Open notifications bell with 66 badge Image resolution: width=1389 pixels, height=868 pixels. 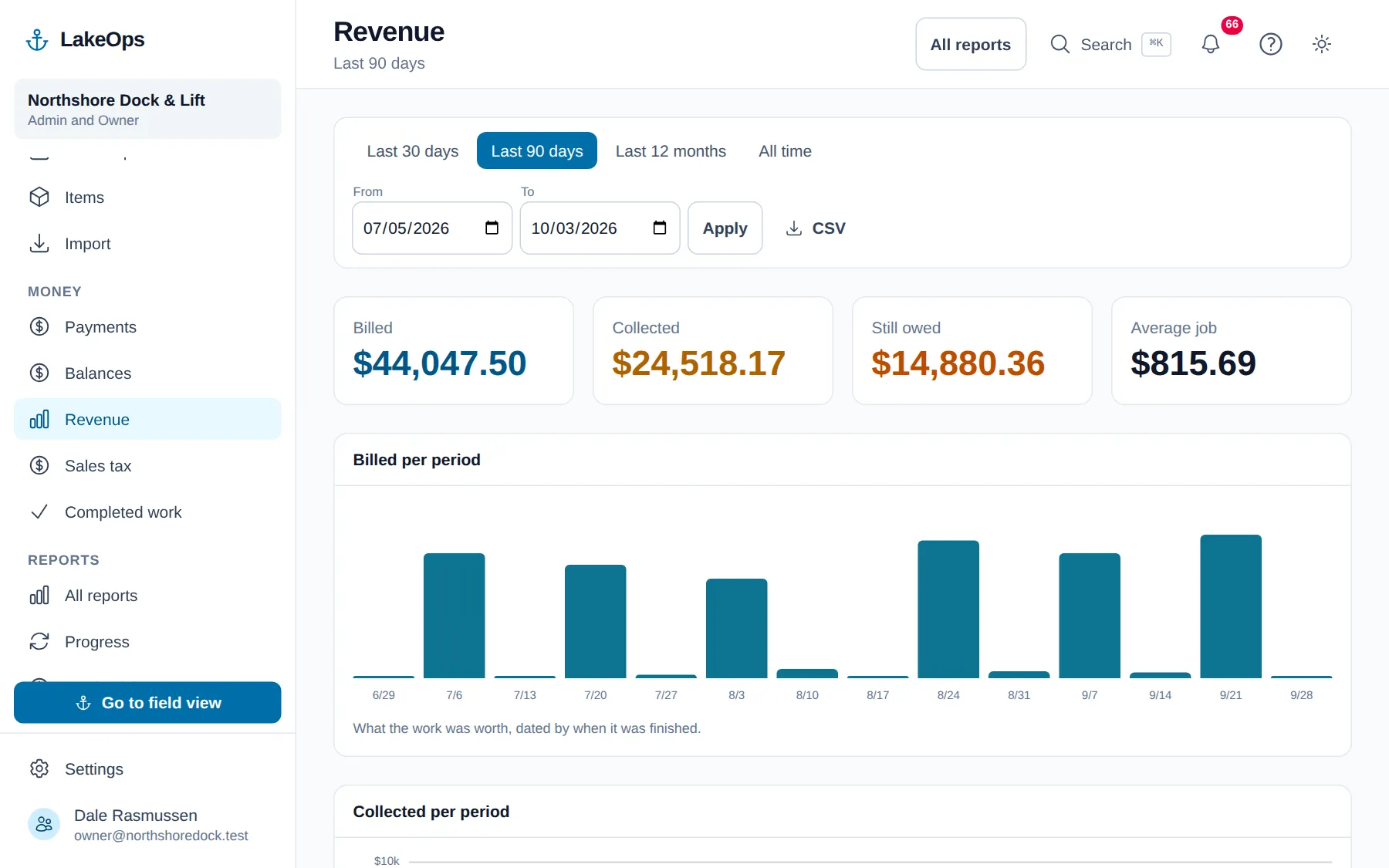pos(1211,44)
